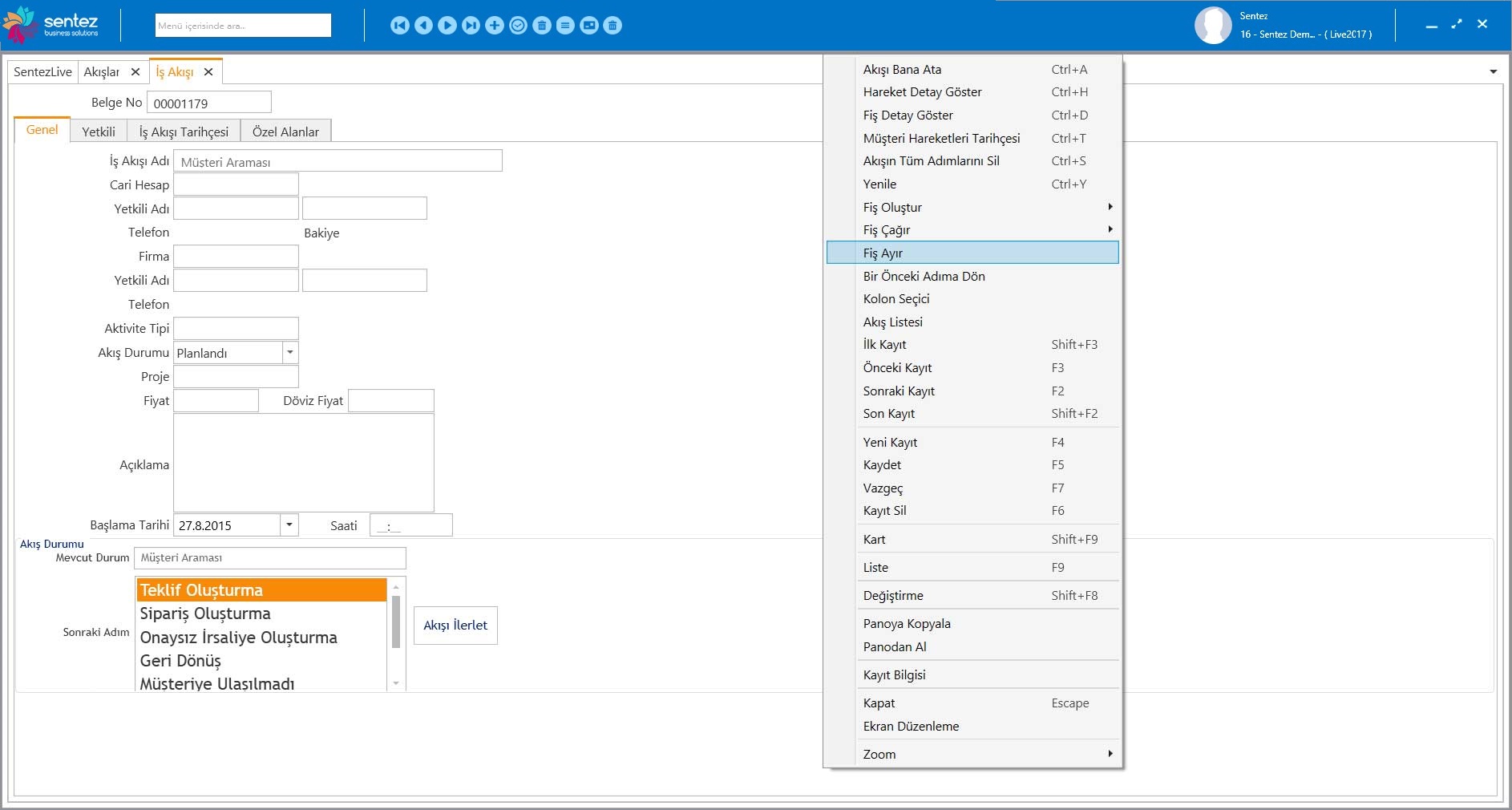Screen dimensions: 1512x810
Task: Open Akış Listesi from the menu
Action: (972, 322)
